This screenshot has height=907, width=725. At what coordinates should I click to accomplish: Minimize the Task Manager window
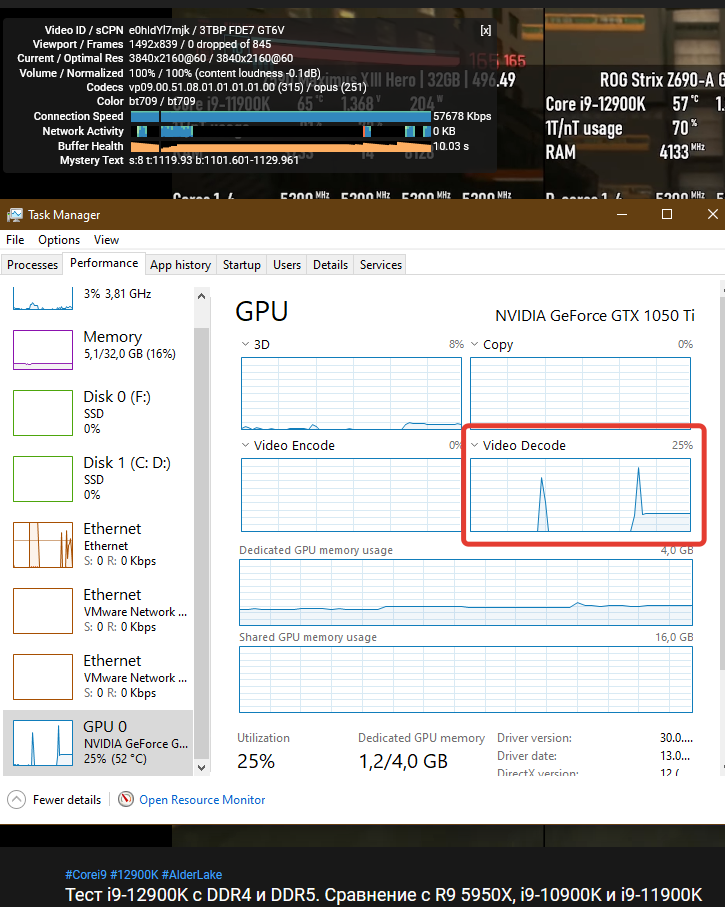[x=622, y=215]
